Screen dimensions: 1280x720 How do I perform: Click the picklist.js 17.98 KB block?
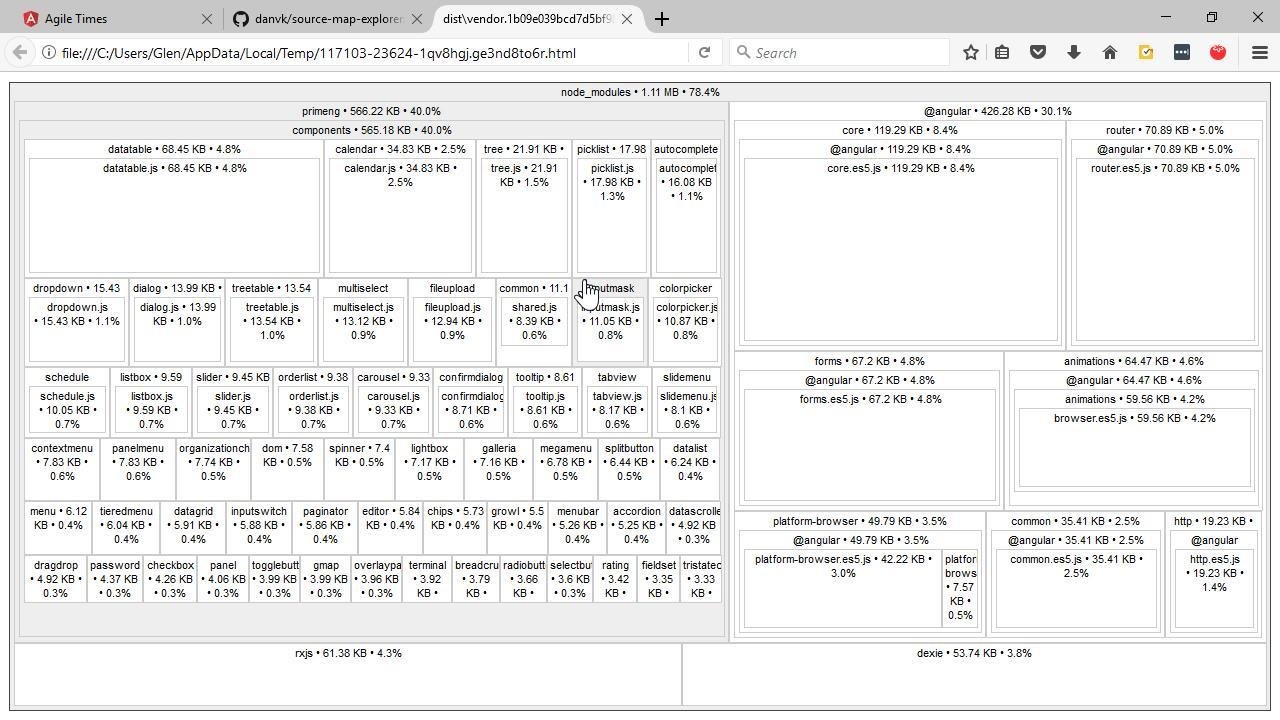(612, 215)
